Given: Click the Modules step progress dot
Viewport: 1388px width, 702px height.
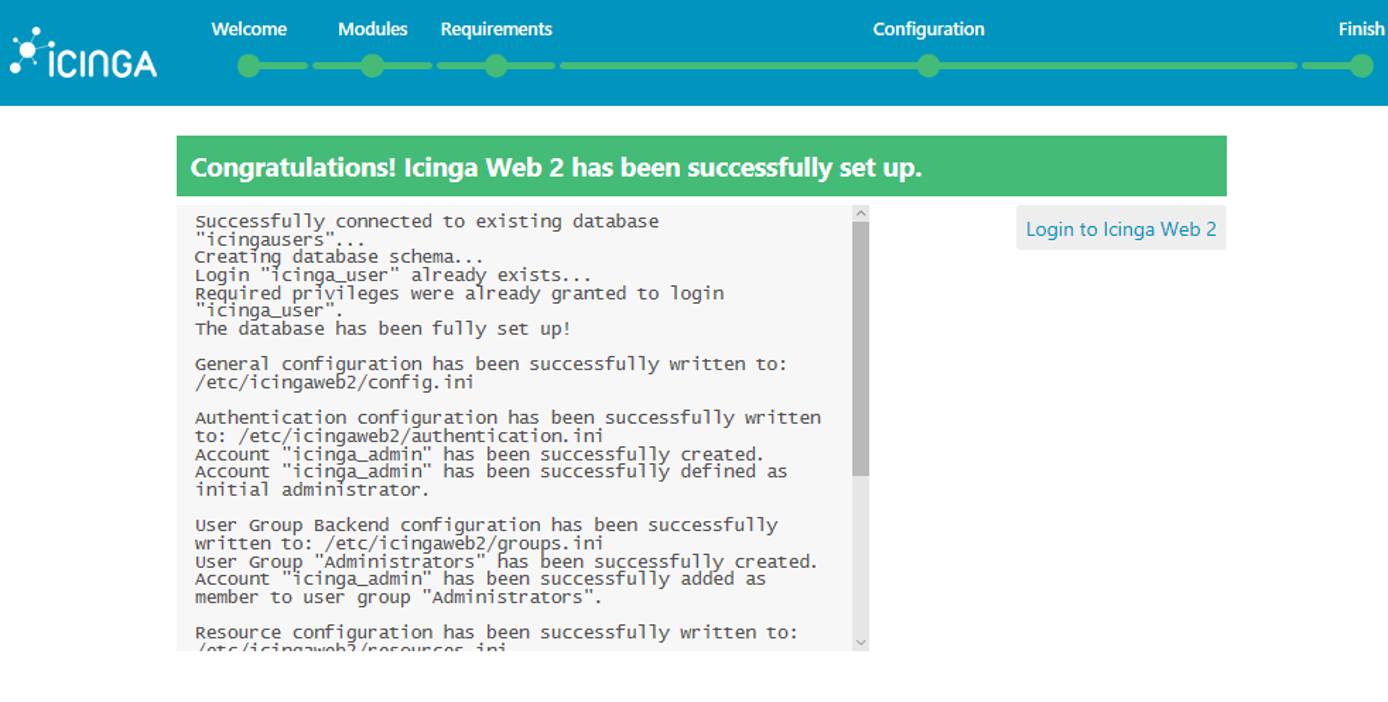Looking at the screenshot, I should (x=373, y=67).
